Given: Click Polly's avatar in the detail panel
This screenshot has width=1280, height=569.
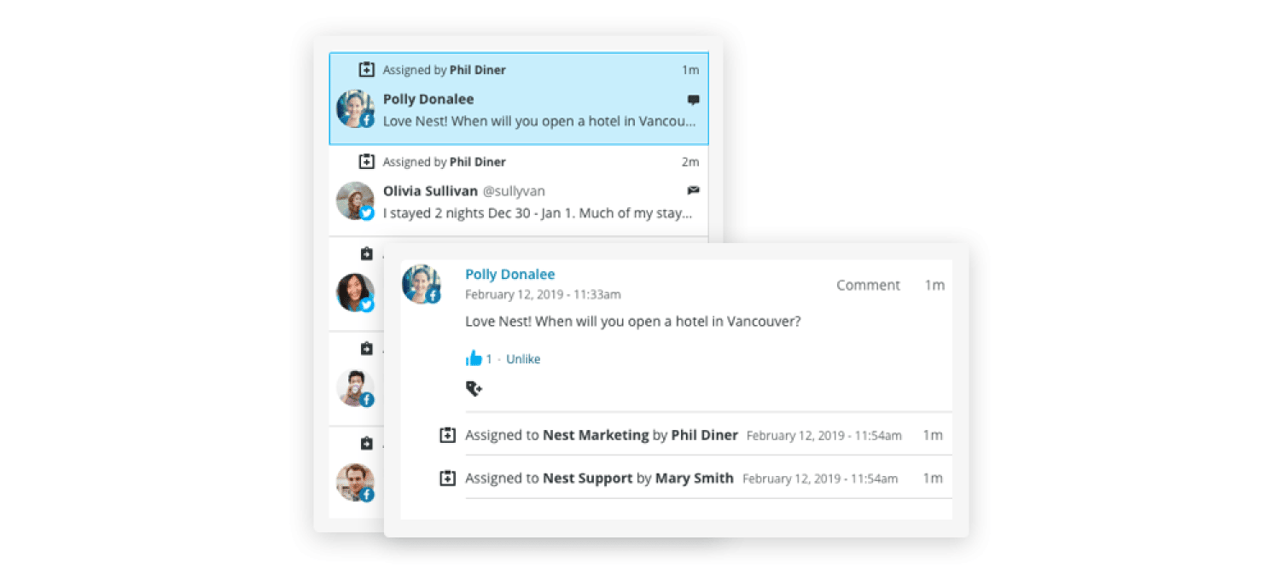Looking at the screenshot, I should pos(421,284).
